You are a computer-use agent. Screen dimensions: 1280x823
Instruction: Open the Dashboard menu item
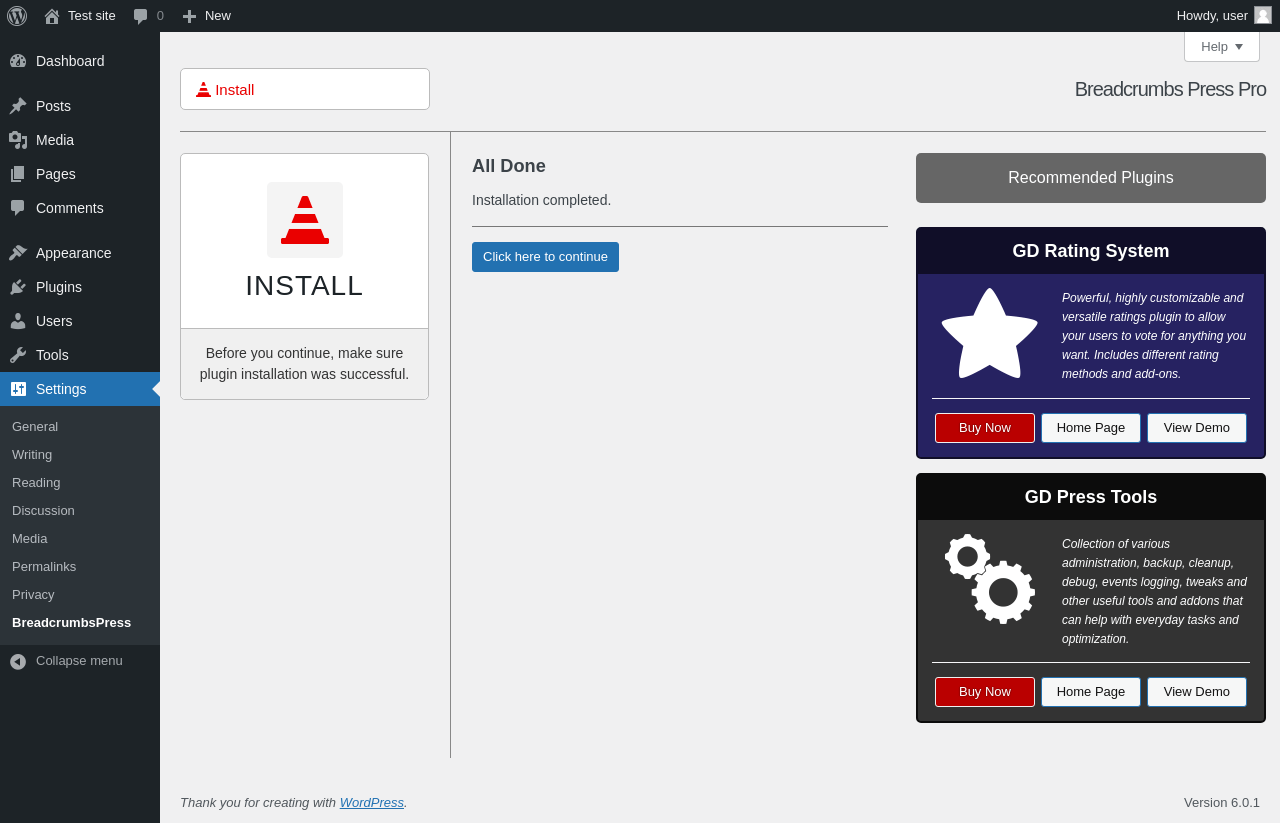coord(80,61)
